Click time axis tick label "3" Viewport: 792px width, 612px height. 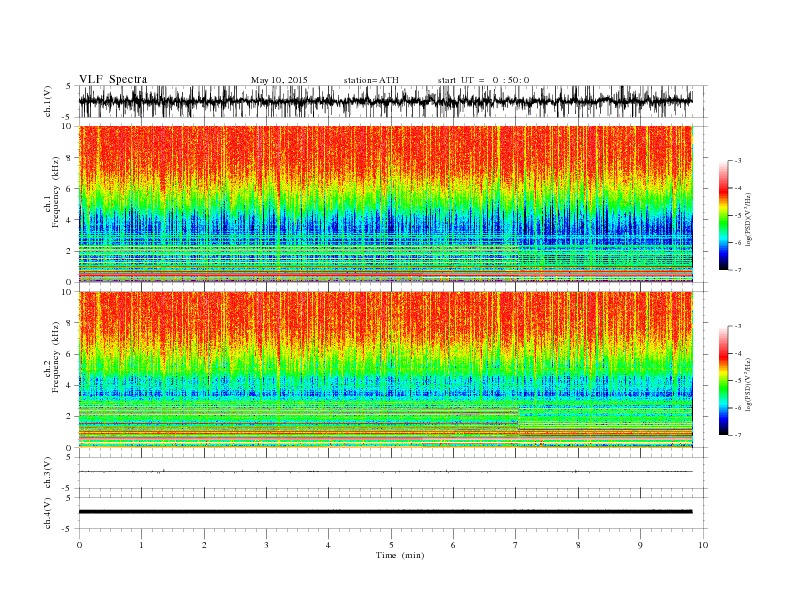266,545
